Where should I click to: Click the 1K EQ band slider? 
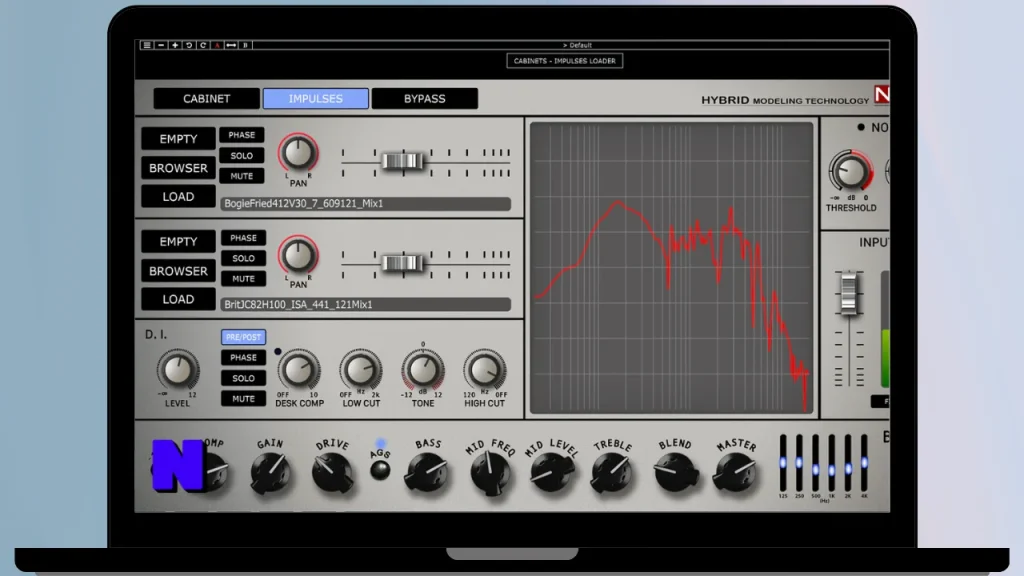pos(831,463)
